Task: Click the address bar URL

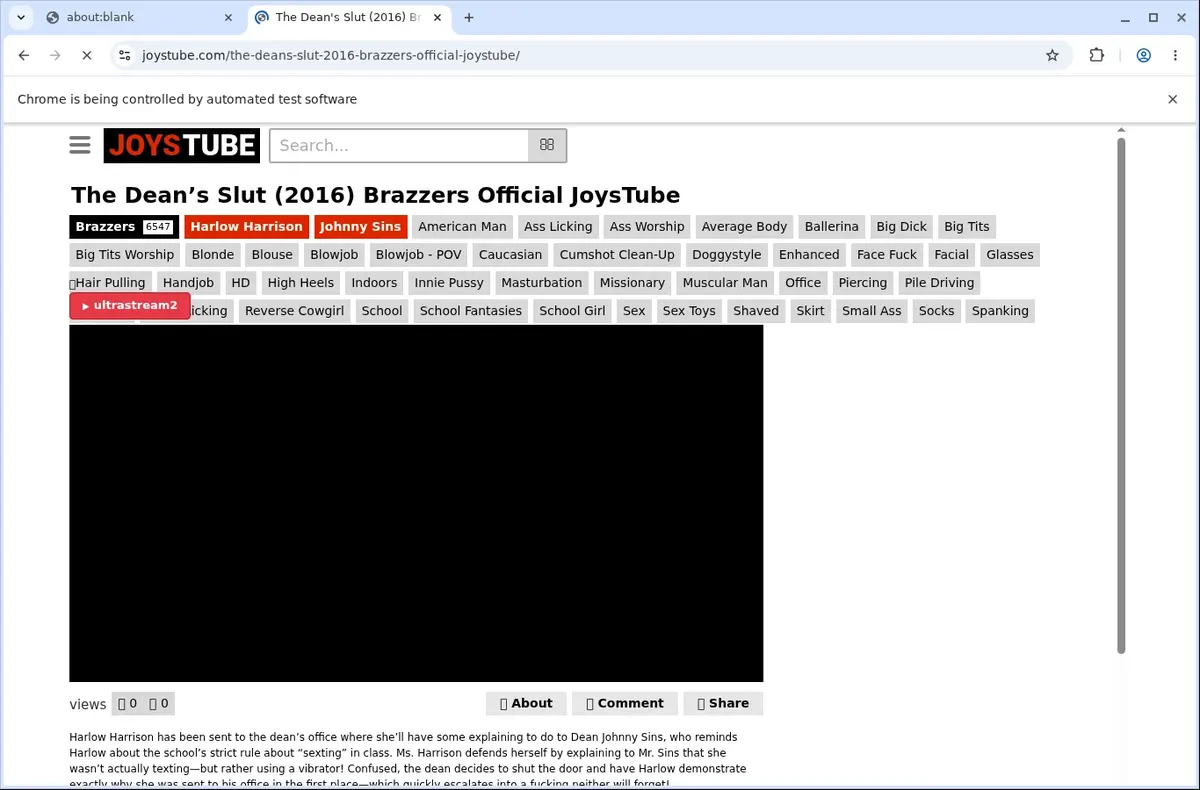Action: click(x=331, y=55)
